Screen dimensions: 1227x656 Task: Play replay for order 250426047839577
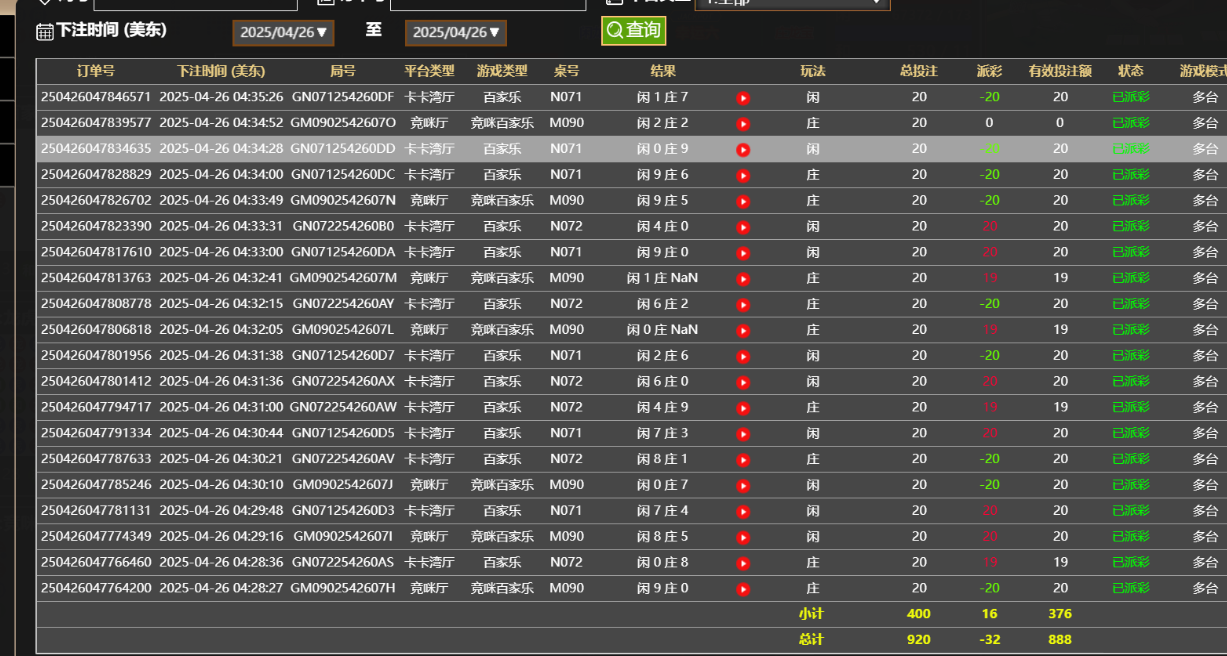point(743,124)
